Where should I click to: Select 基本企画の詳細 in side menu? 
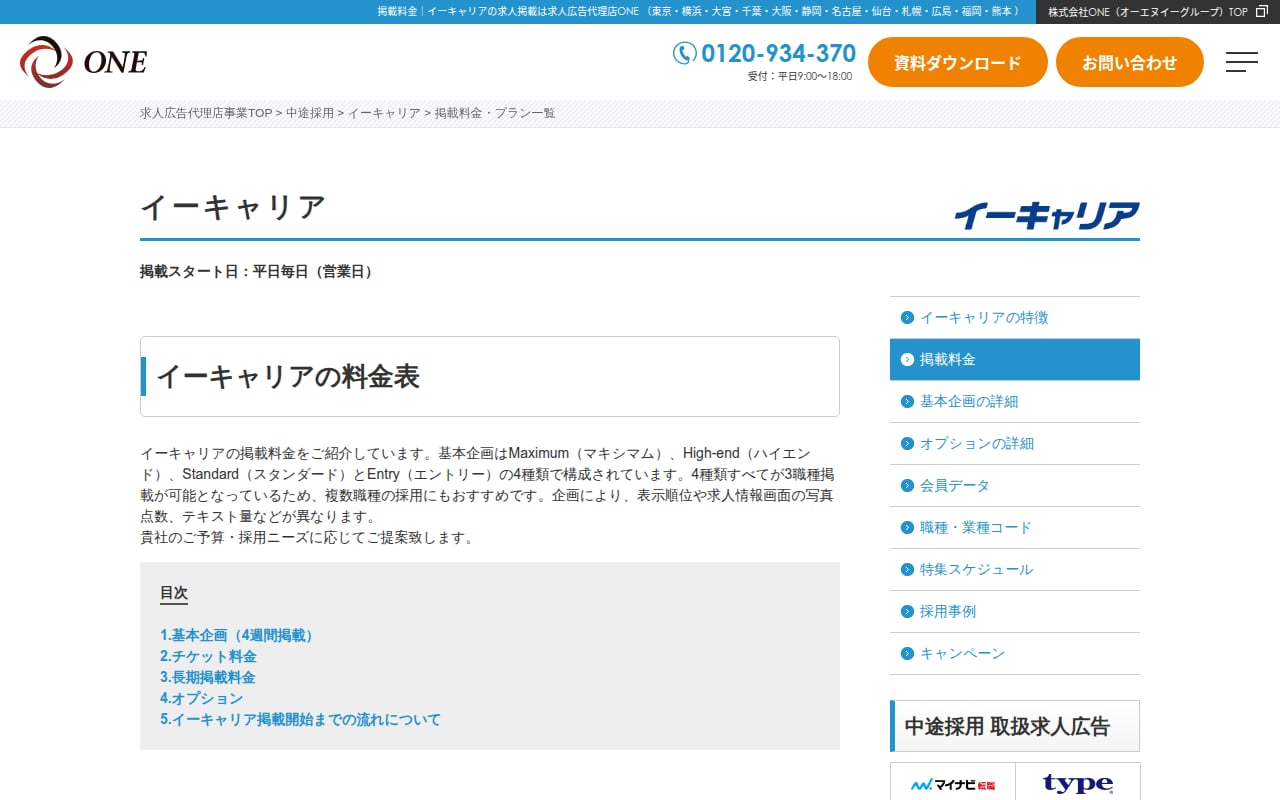pos(1015,402)
